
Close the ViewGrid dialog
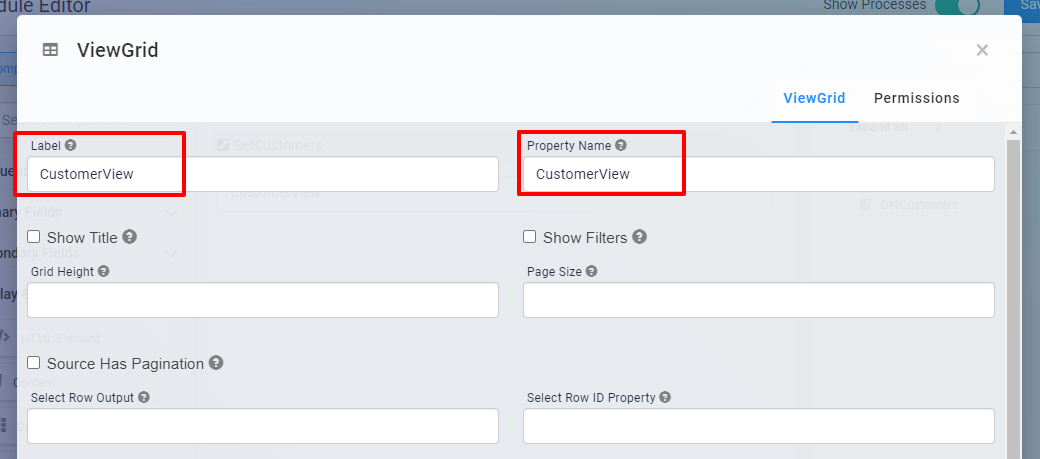point(982,50)
